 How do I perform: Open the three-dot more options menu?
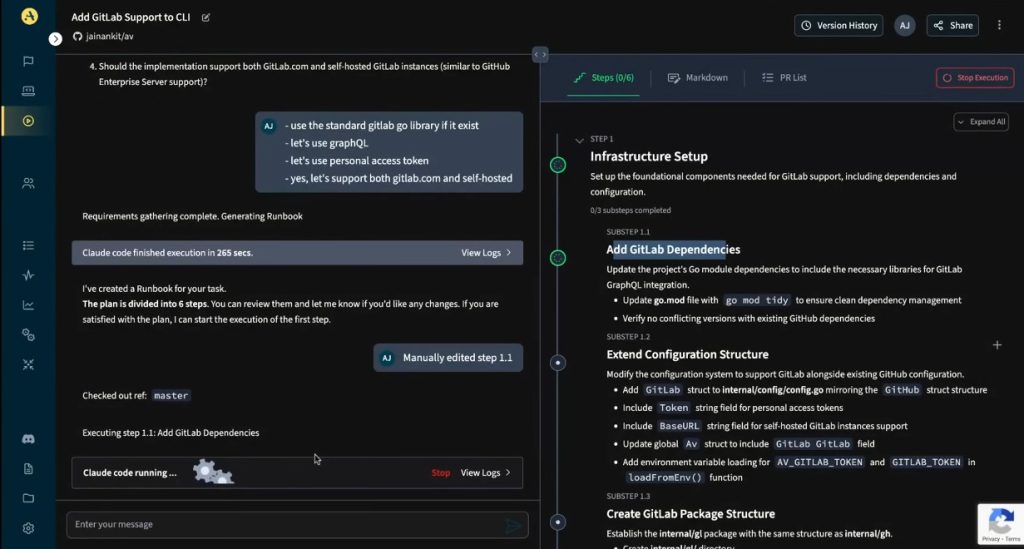tap(999, 25)
